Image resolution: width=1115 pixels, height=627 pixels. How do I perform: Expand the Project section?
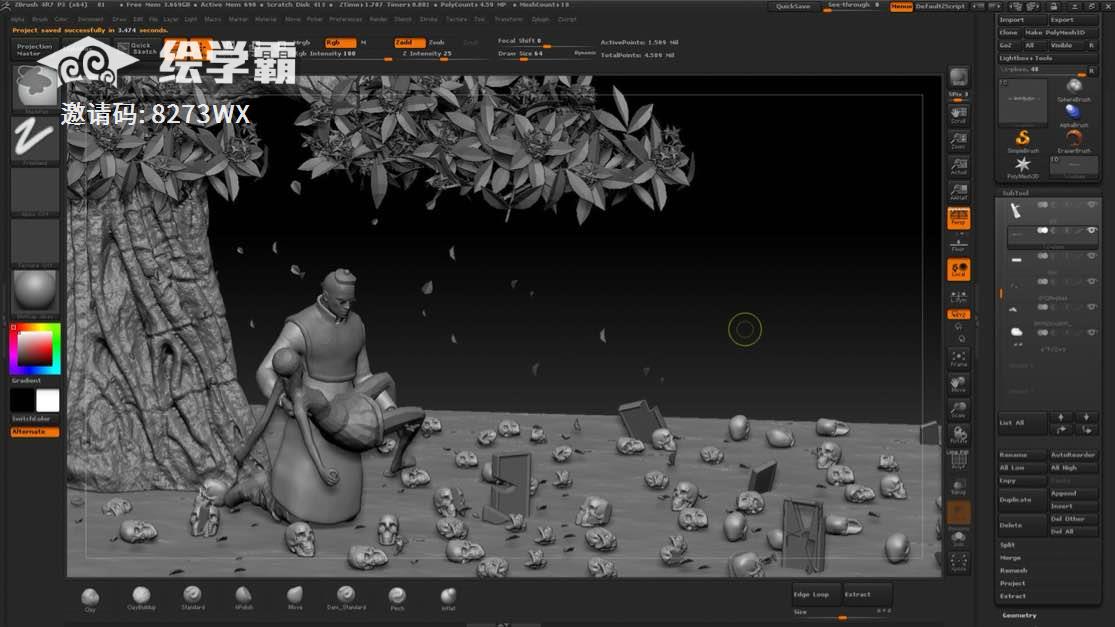pyautogui.click(x=1012, y=584)
